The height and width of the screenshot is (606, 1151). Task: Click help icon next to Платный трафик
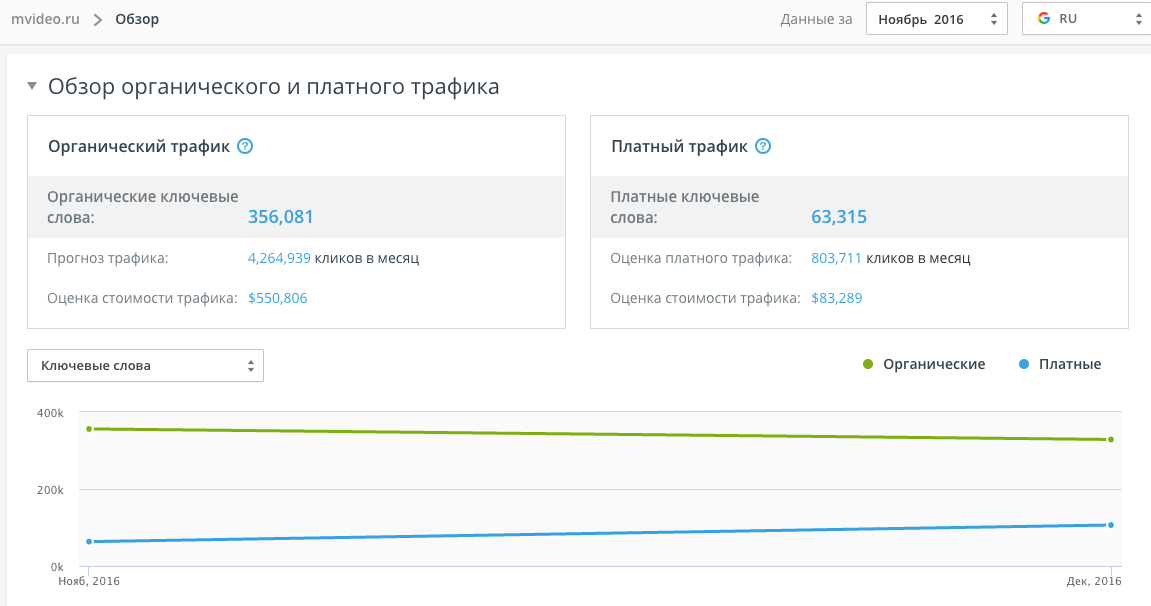763,147
